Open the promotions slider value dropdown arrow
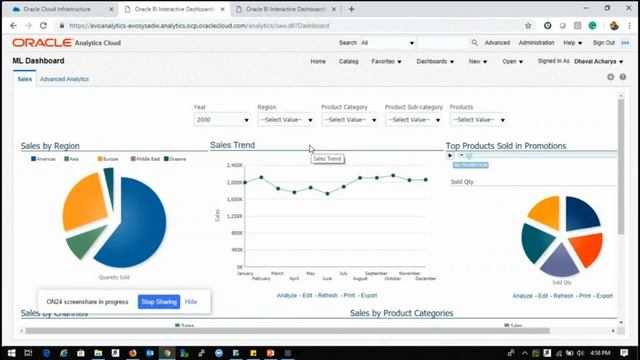The image size is (640, 360). [461, 156]
